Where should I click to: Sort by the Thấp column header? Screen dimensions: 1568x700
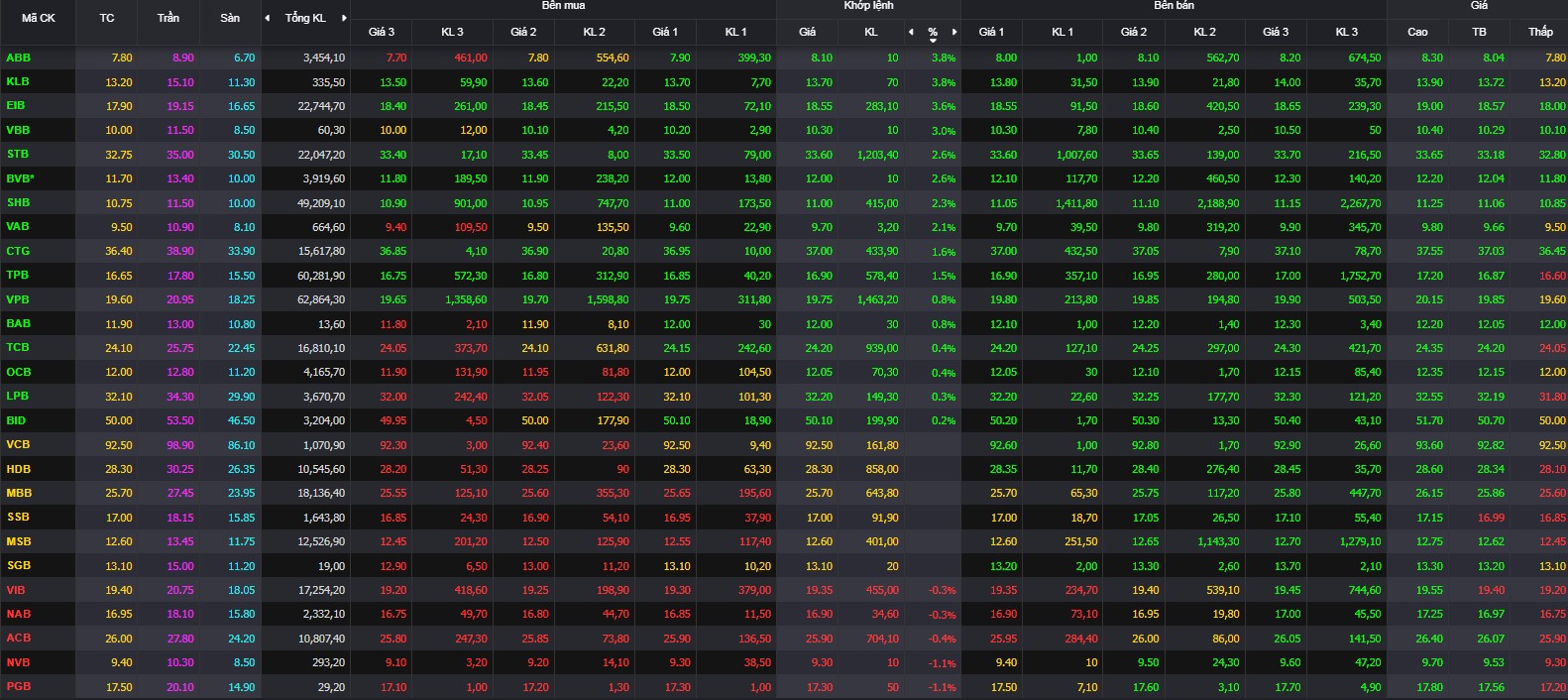(x=1540, y=32)
